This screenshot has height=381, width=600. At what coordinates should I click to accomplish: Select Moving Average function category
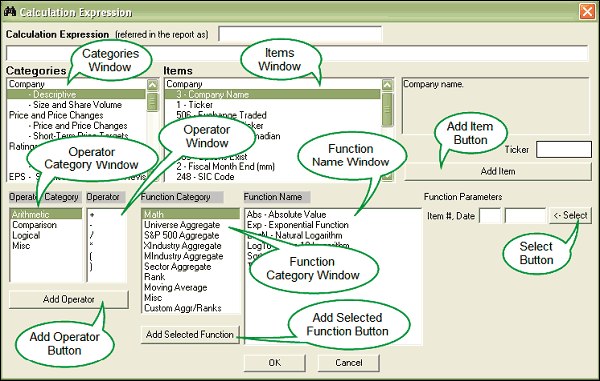[176, 287]
